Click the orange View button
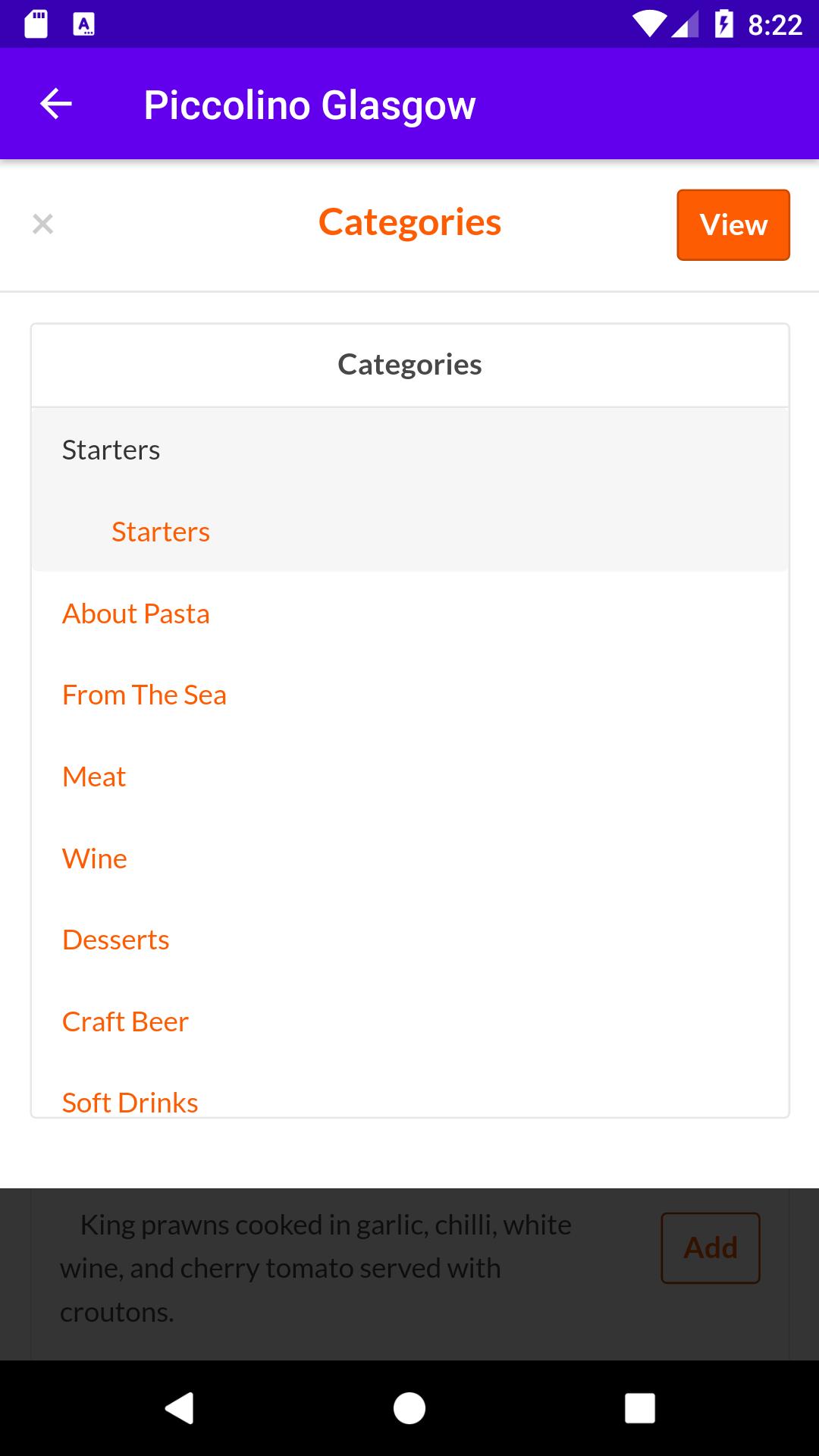819x1456 pixels. click(733, 224)
